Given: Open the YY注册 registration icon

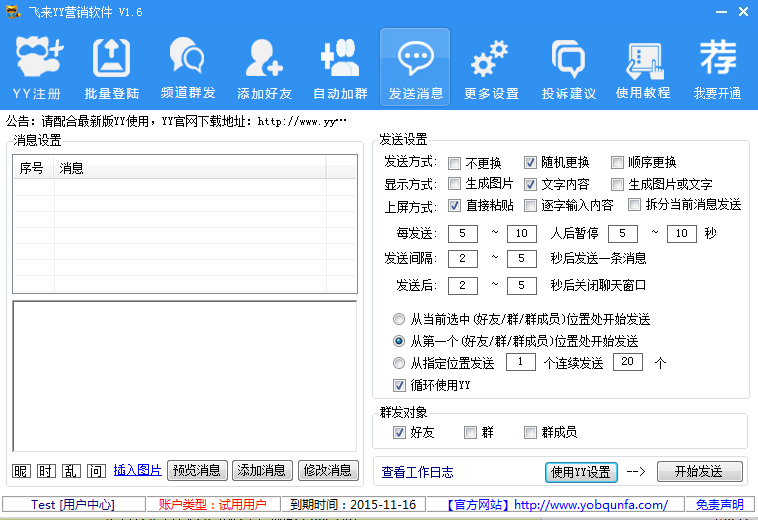Looking at the screenshot, I should click(x=37, y=68).
